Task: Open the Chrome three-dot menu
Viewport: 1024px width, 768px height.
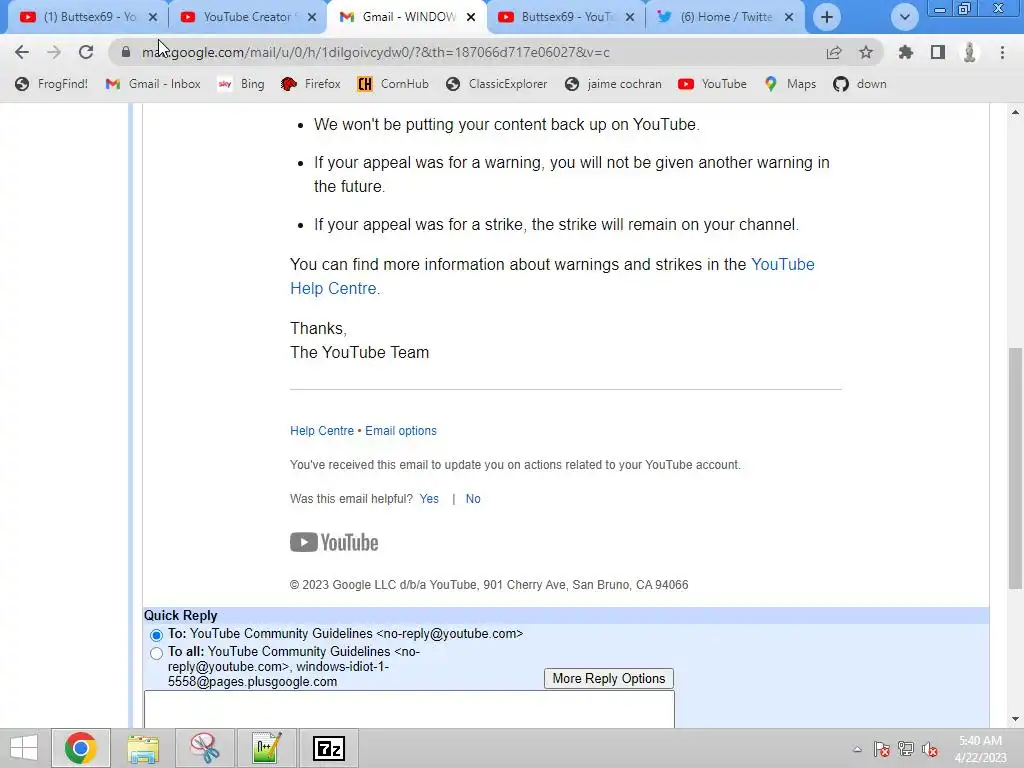Action: coord(1002,52)
